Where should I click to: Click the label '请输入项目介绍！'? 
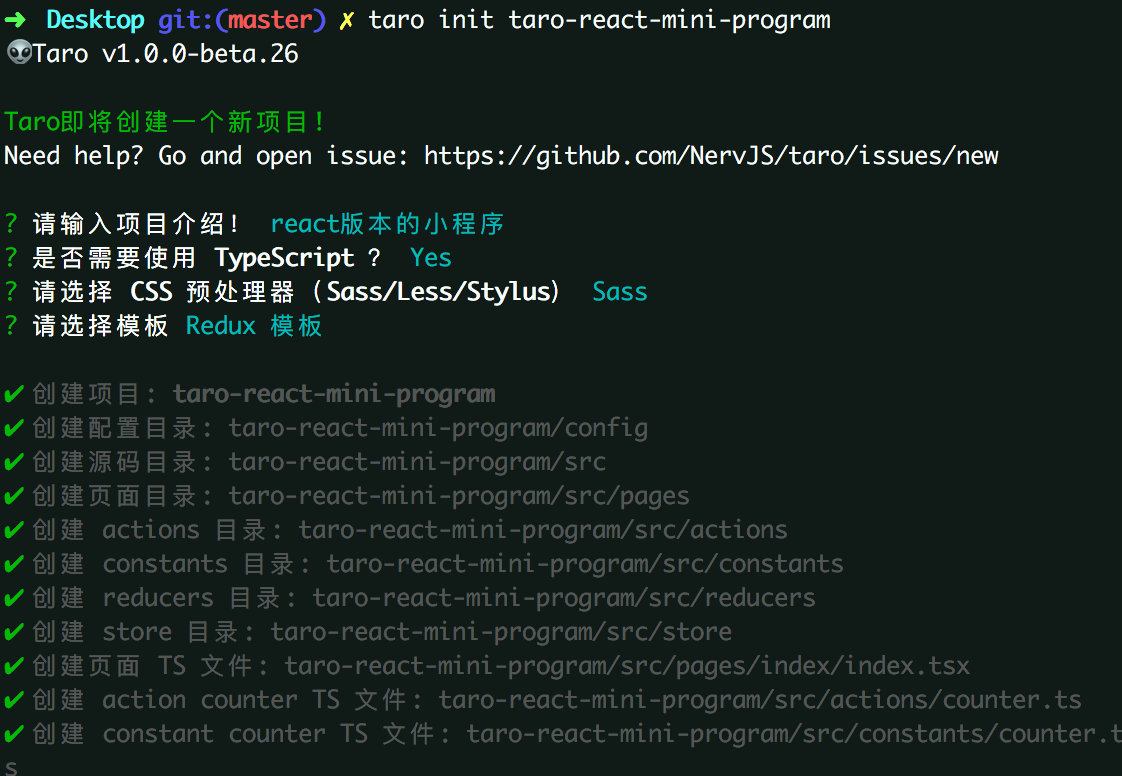(x=136, y=224)
